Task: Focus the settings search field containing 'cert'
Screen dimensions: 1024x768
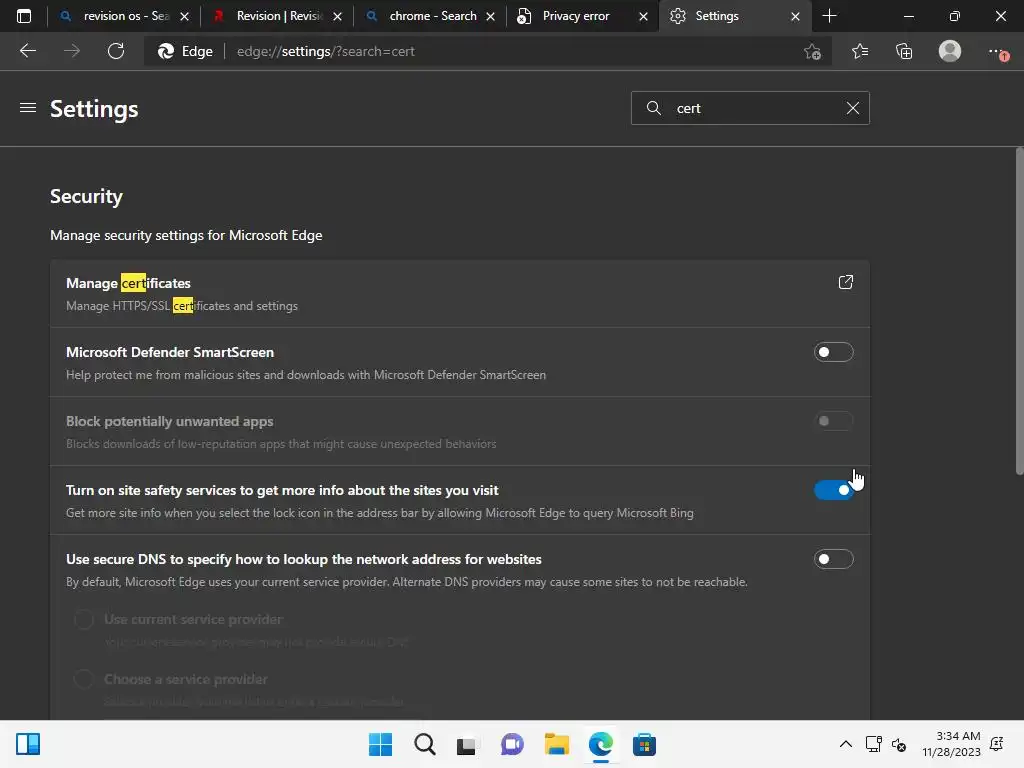Action: tap(750, 108)
